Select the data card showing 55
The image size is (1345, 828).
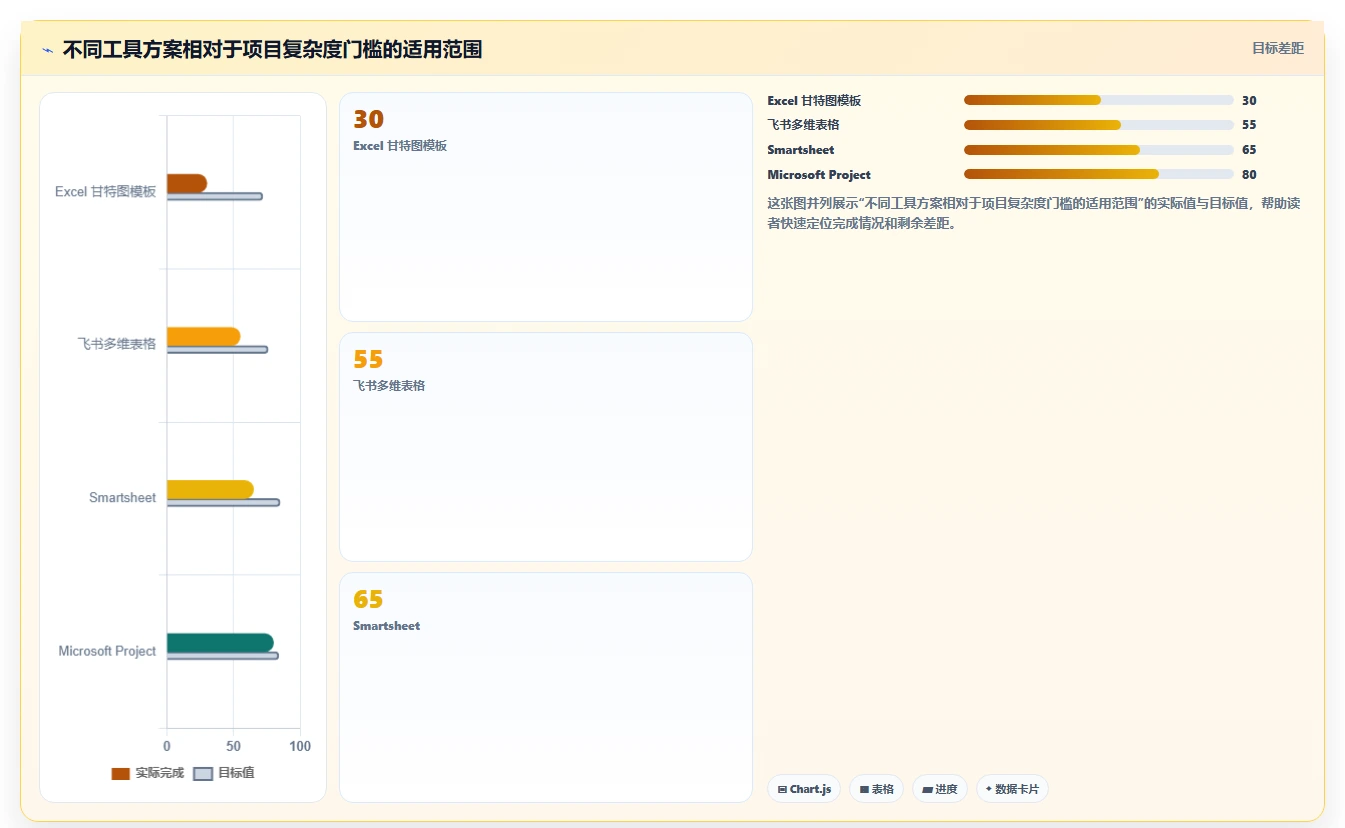pos(546,447)
